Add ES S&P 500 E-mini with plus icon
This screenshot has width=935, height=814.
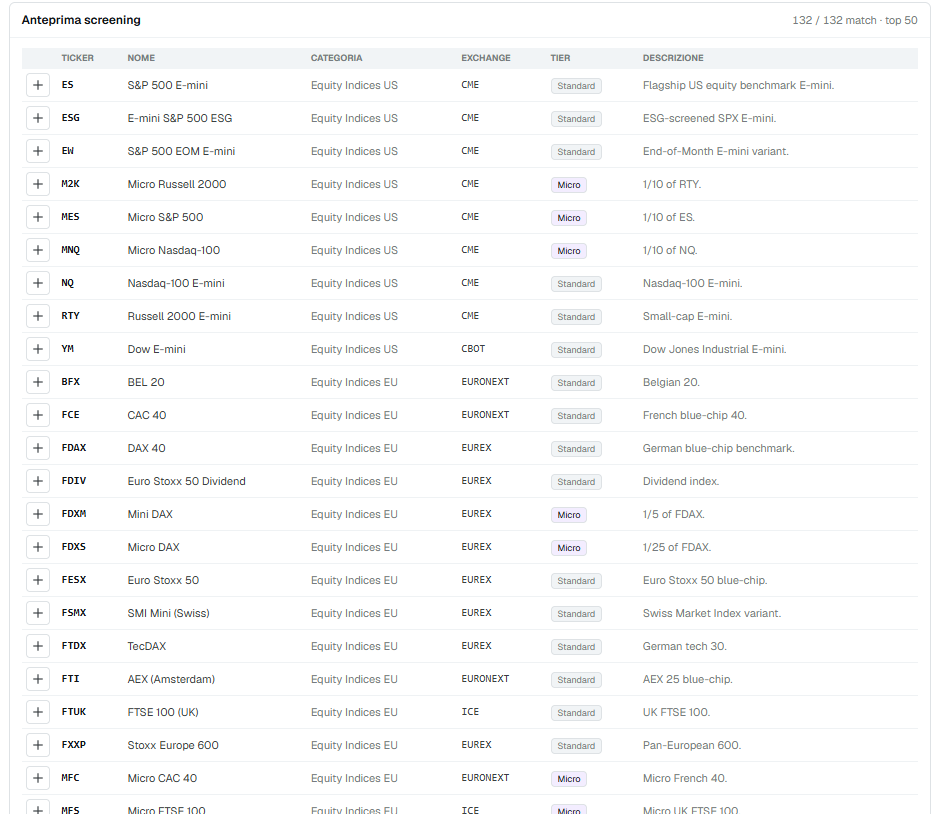click(38, 85)
